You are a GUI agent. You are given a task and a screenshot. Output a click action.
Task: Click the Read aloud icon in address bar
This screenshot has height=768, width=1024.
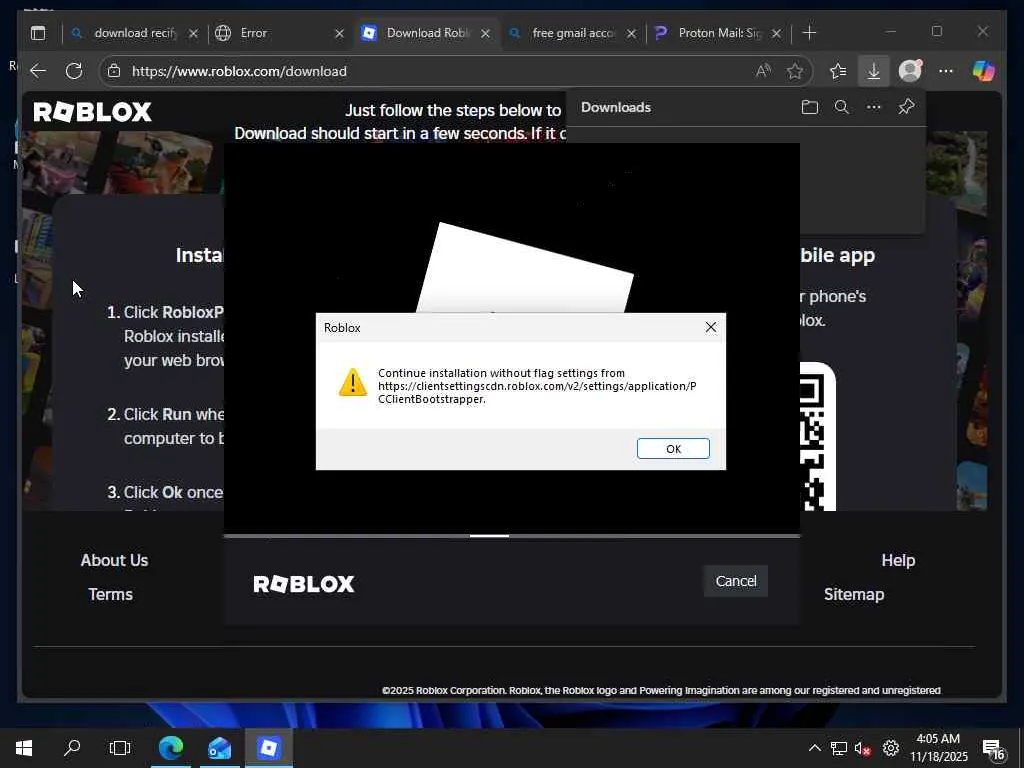763,71
